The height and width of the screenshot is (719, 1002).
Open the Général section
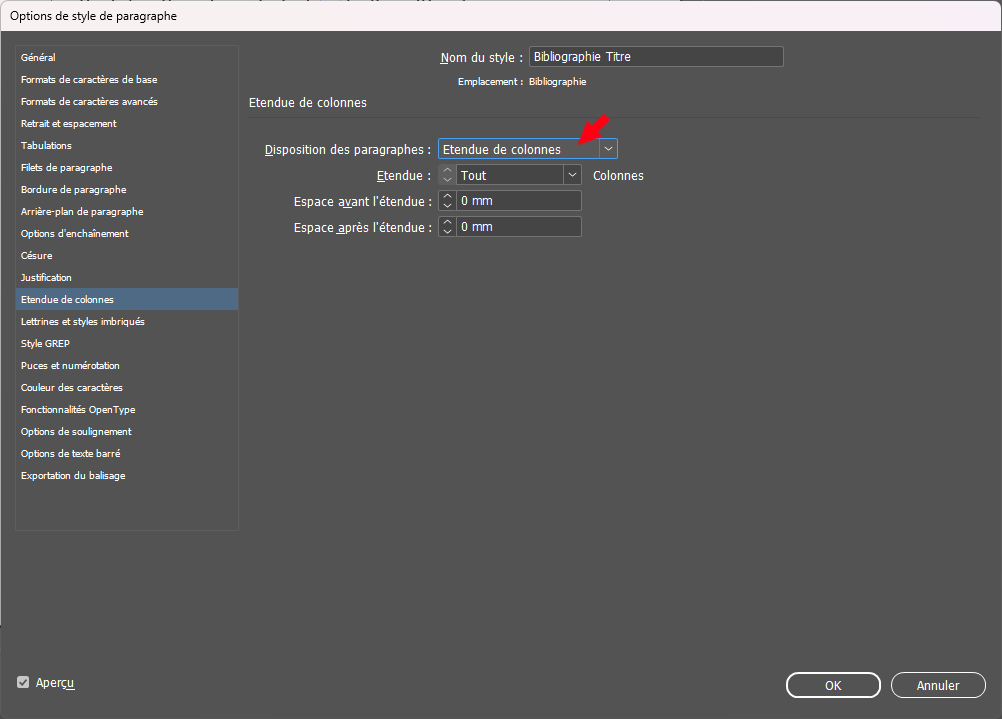pos(38,58)
